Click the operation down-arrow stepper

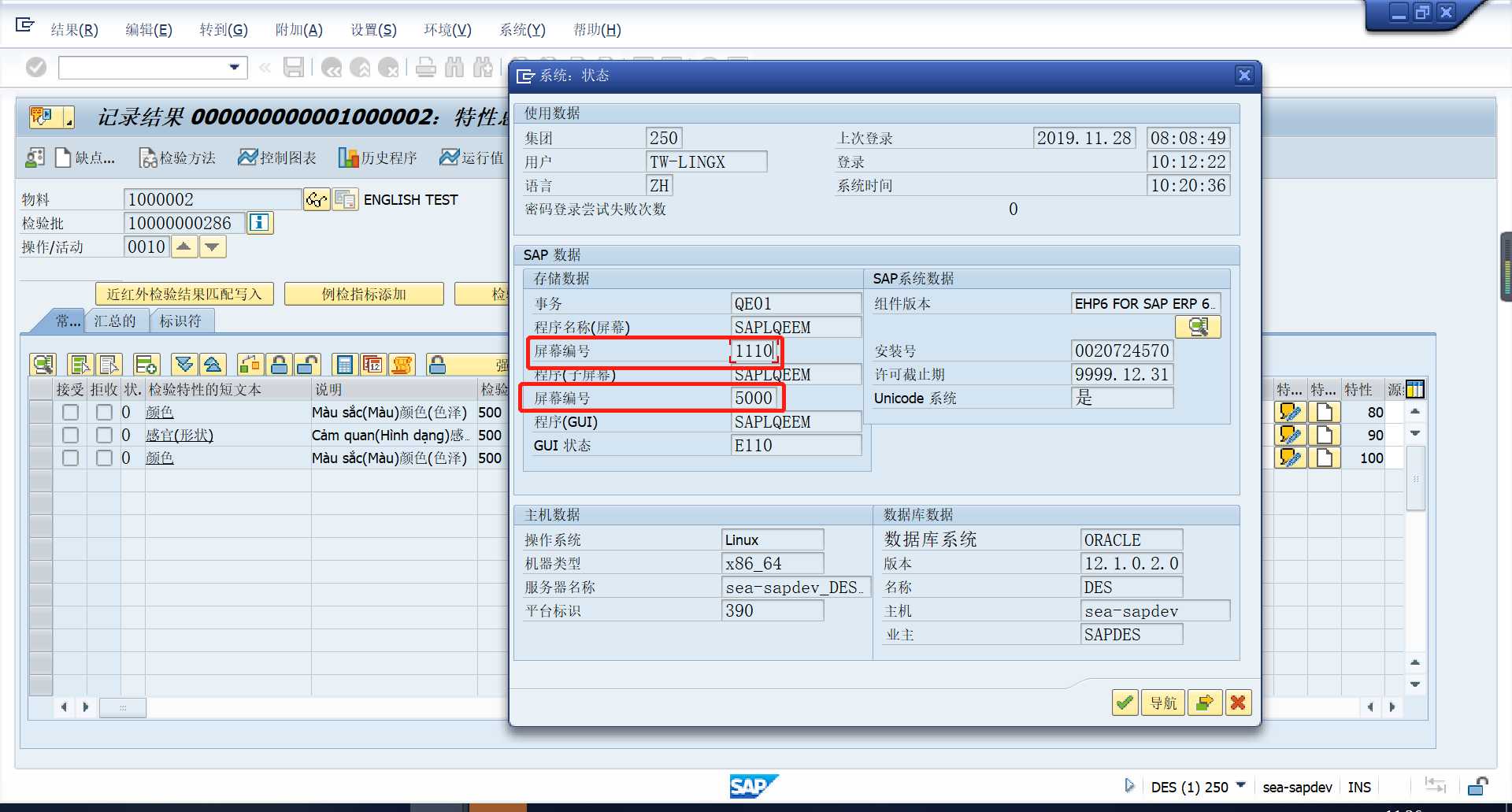click(213, 247)
